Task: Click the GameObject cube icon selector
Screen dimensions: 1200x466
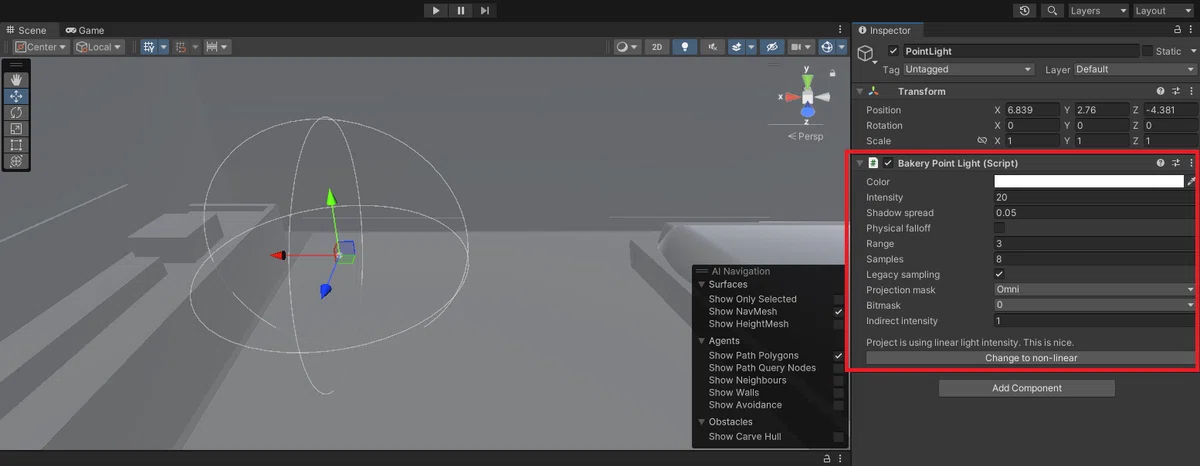Action: pyautogui.click(x=867, y=56)
